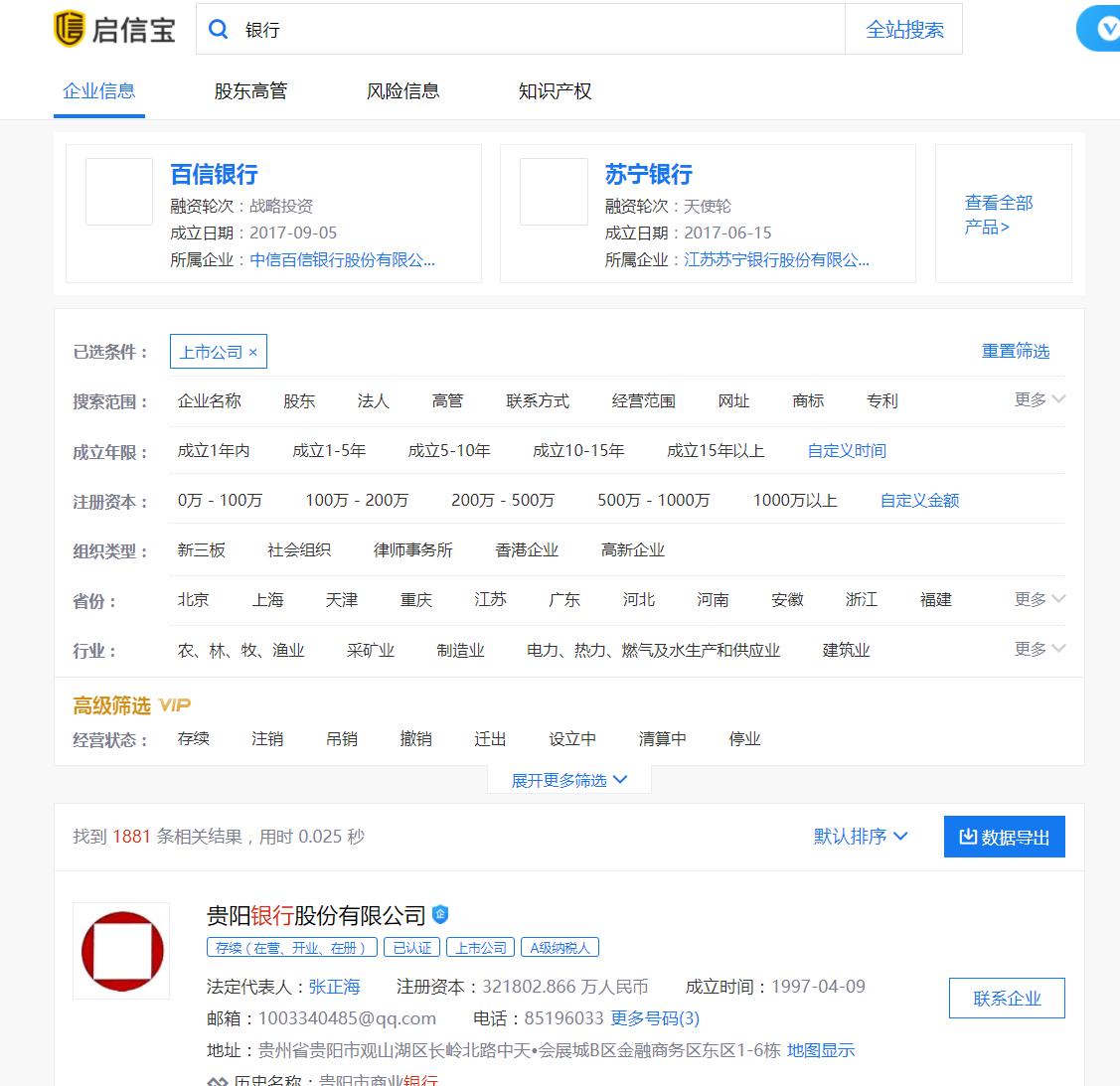Screen dimensions: 1120x1086
Task: Select the 1000万以上 registered capital filter
Action: pos(794,501)
